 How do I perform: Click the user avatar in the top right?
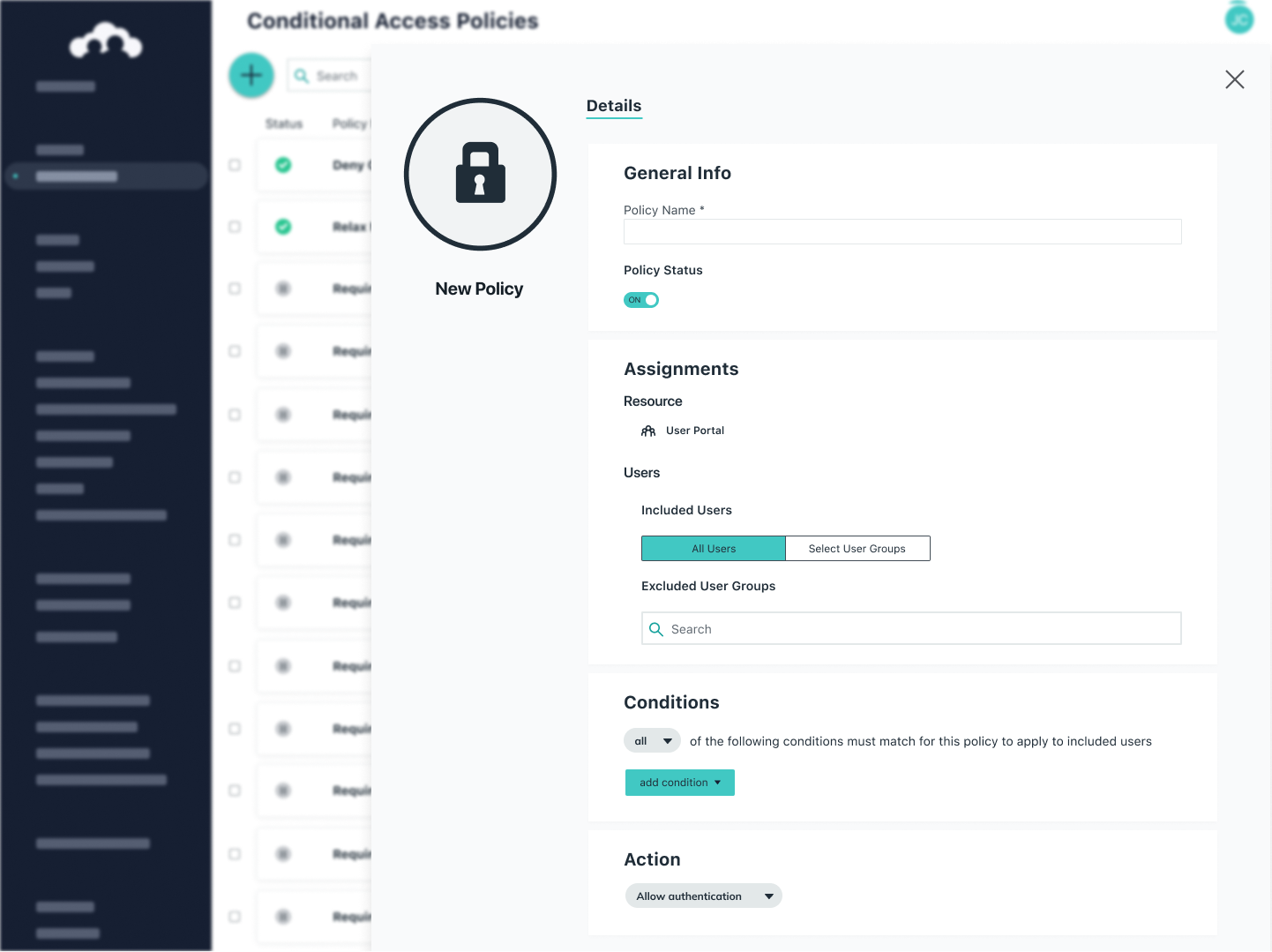[x=1239, y=18]
